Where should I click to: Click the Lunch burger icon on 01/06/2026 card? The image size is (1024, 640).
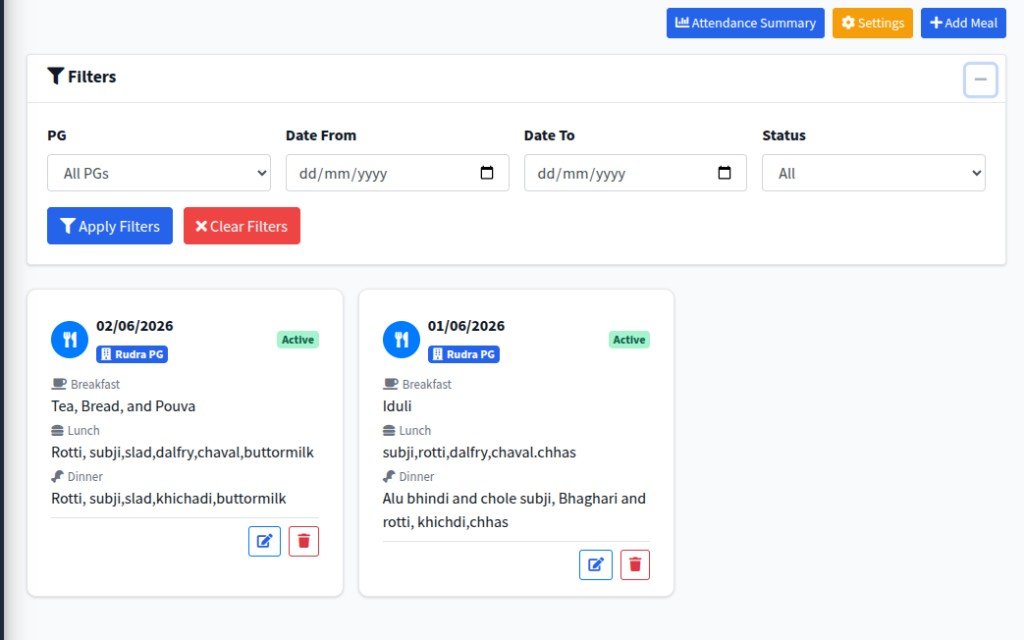click(389, 430)
